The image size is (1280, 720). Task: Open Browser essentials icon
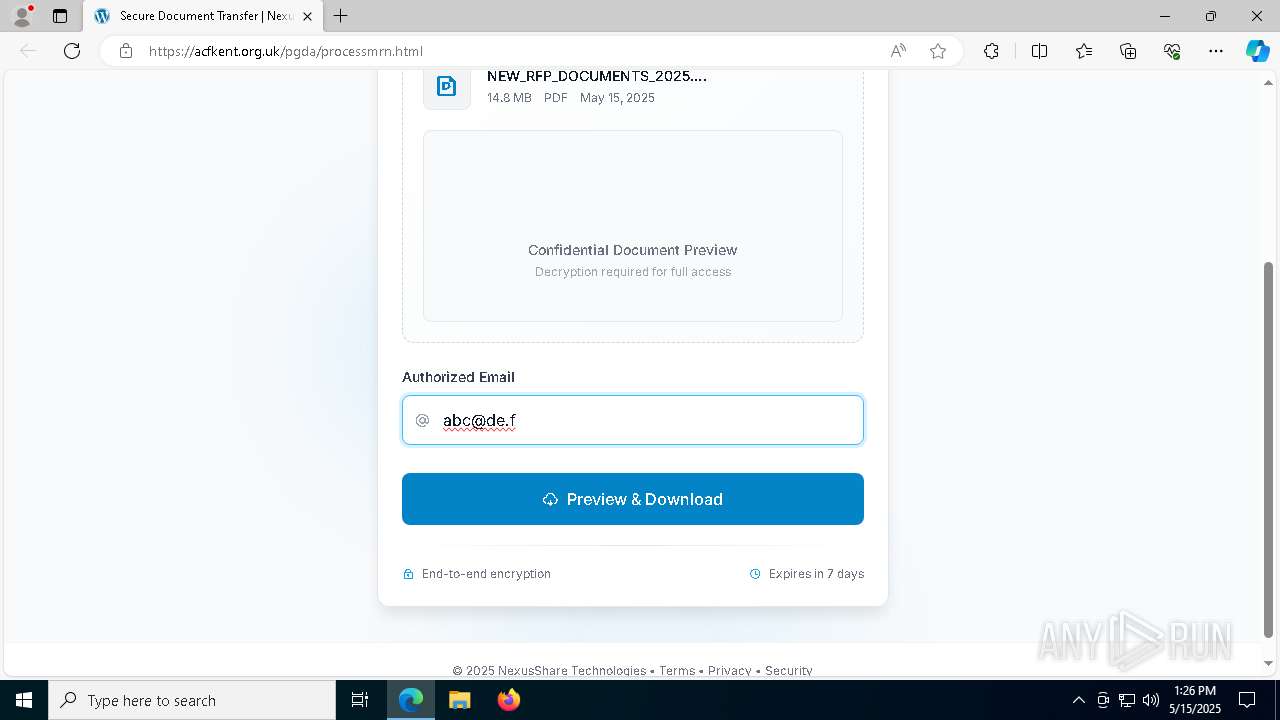(x=1172, y=51)
